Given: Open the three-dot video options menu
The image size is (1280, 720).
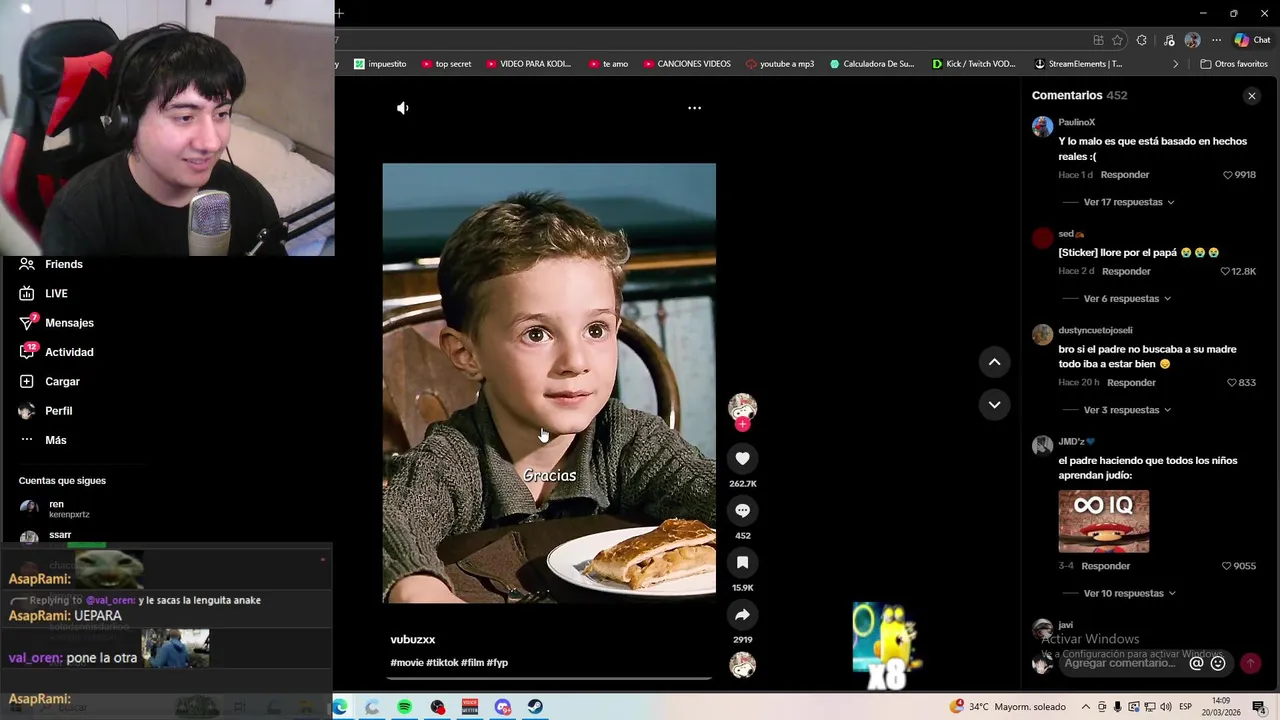Looking at the screenshot, I should [x=694, y=108].
